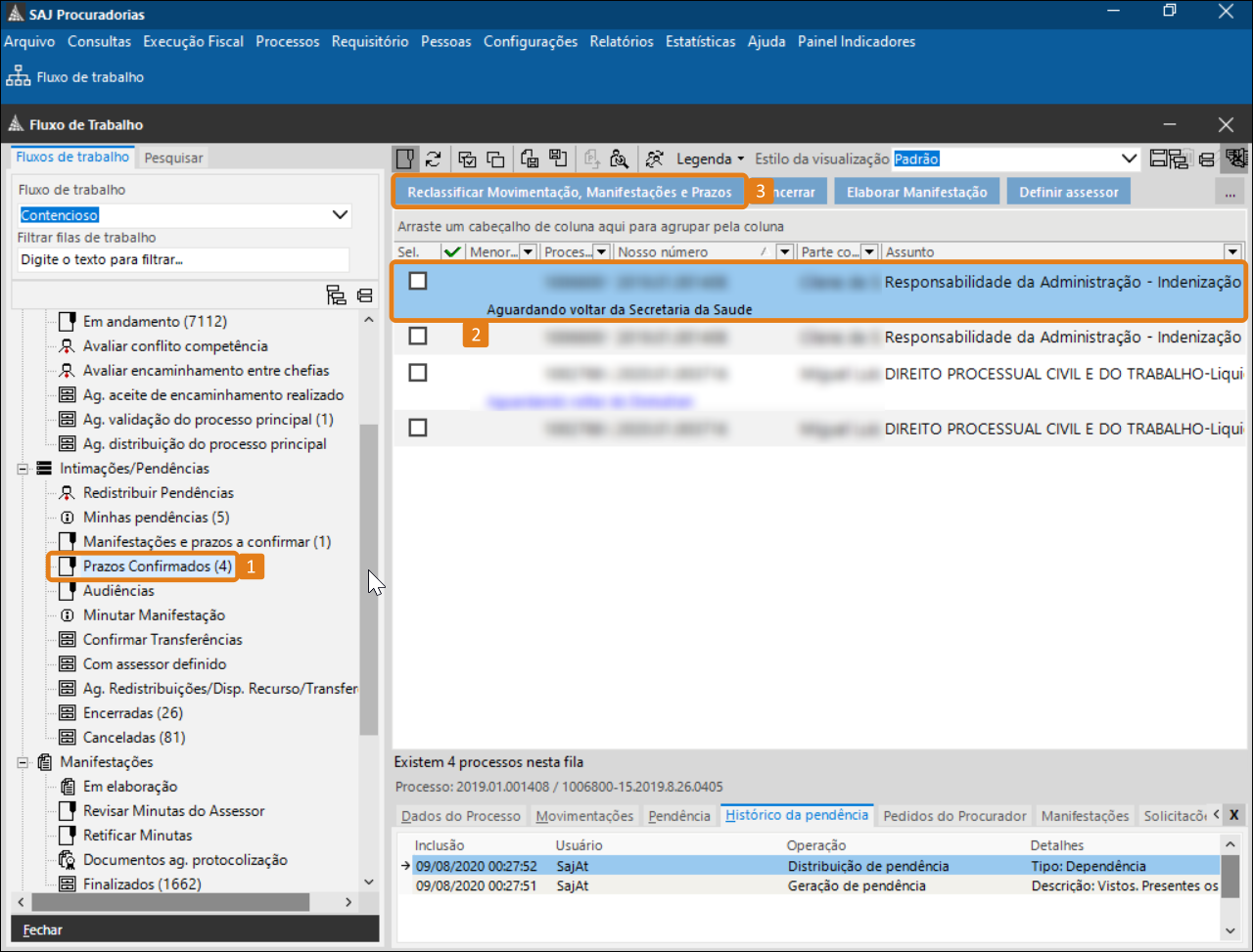Click the rightmost grid settings icon in the top toolbar
This screenshot has height=952, width=1253.
point(1235,159)
